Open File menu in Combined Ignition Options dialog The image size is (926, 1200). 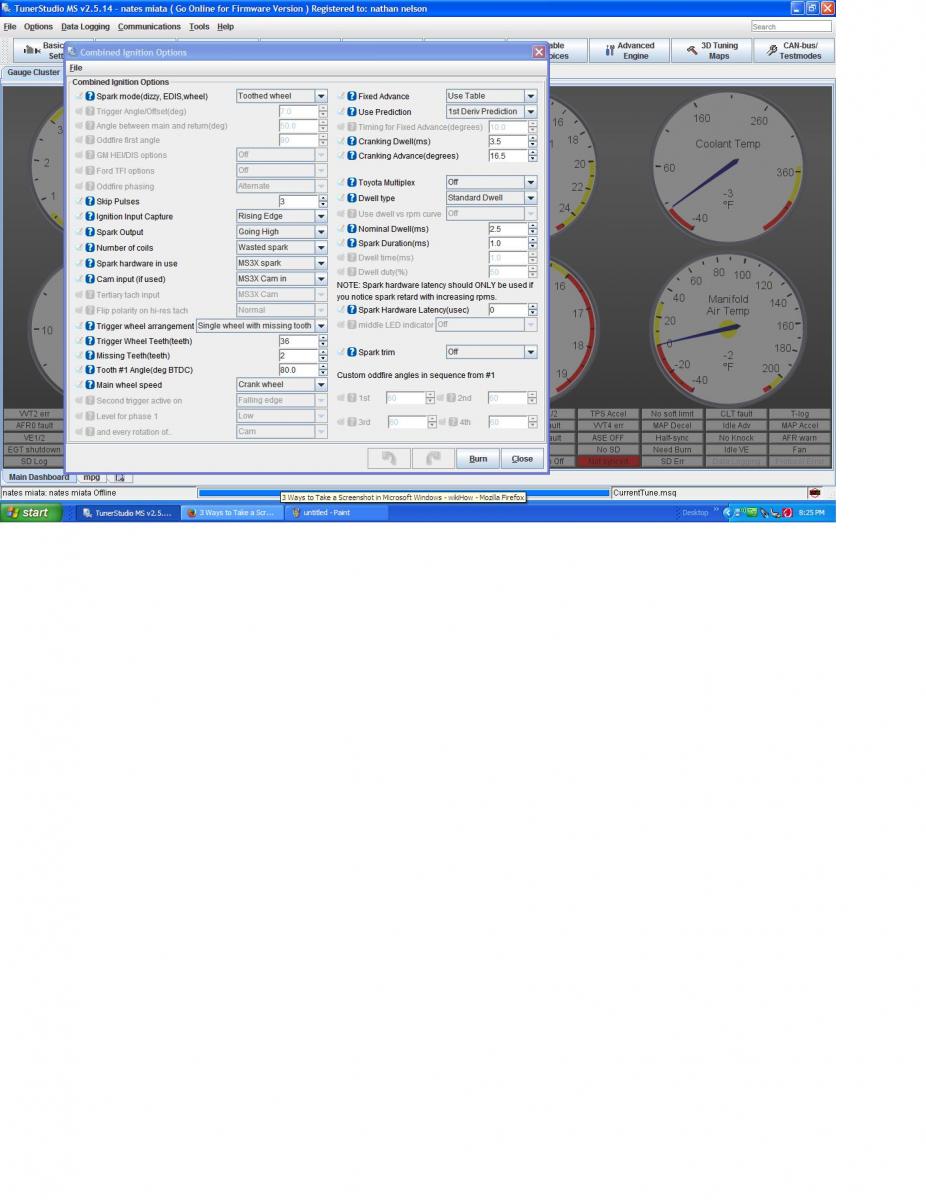[75, 67]
